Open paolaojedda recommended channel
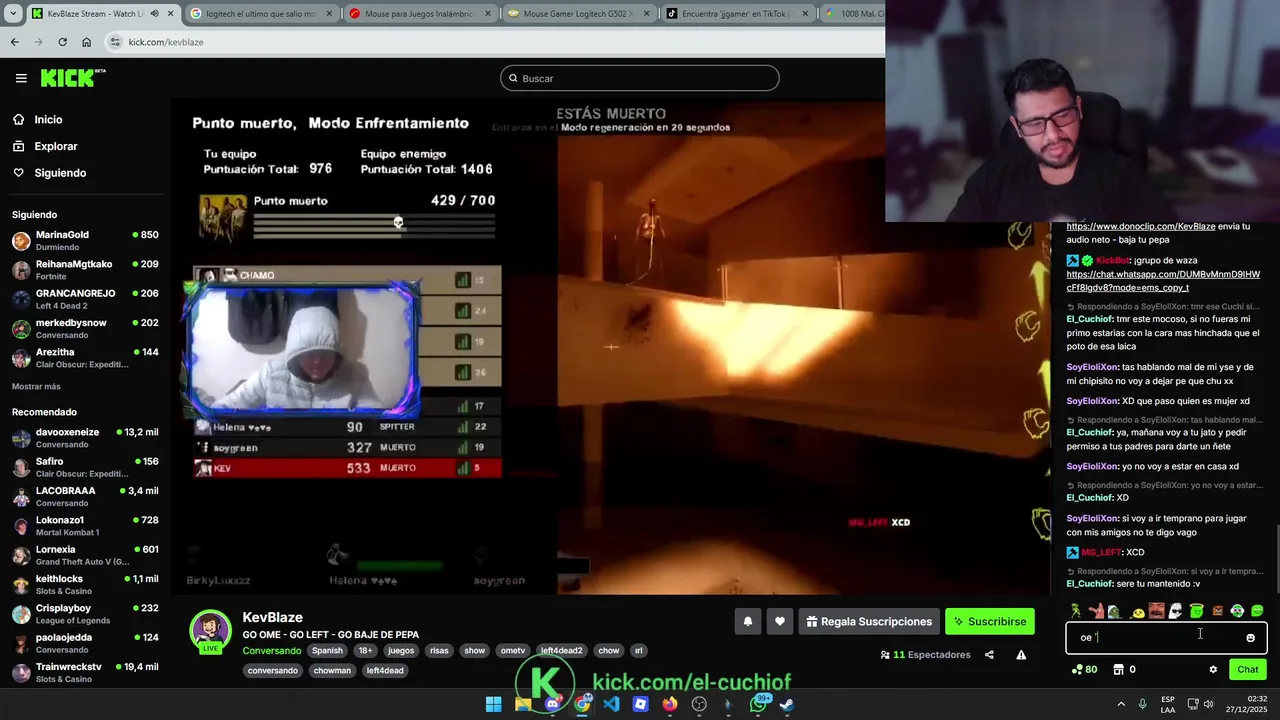This screenshot has width=1280, height=720. click(x=85, y=643)
